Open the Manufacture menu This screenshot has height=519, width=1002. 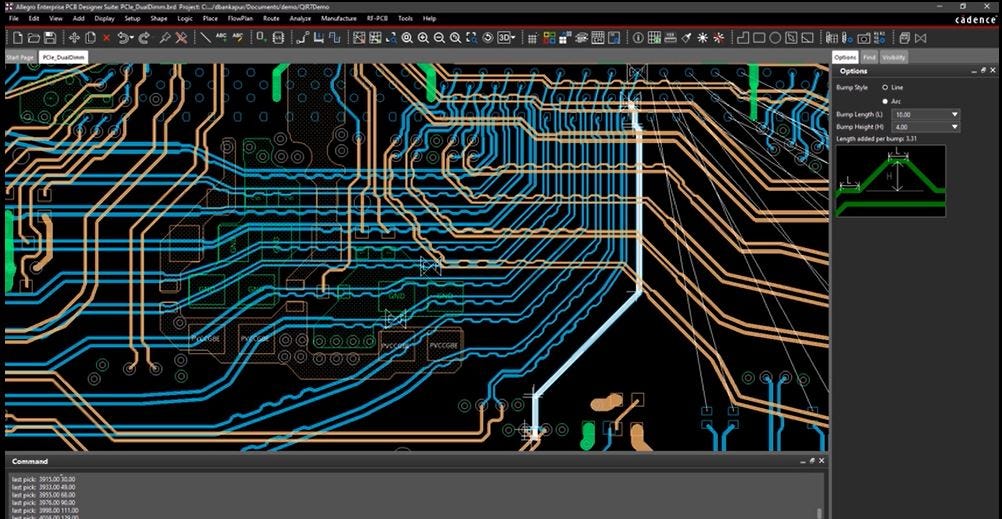[339, 19]
